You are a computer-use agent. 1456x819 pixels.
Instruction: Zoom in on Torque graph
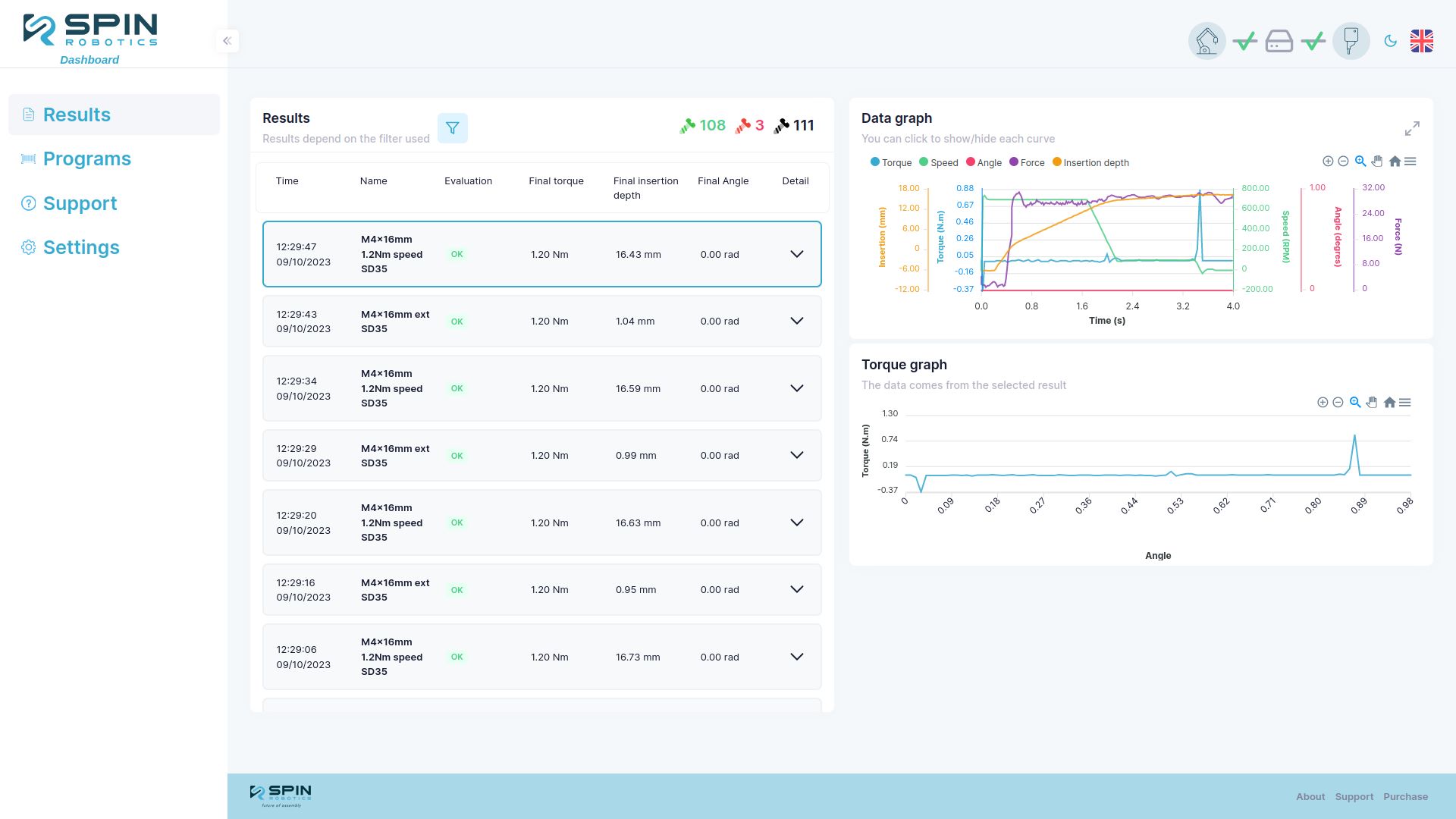[1322, 403]
